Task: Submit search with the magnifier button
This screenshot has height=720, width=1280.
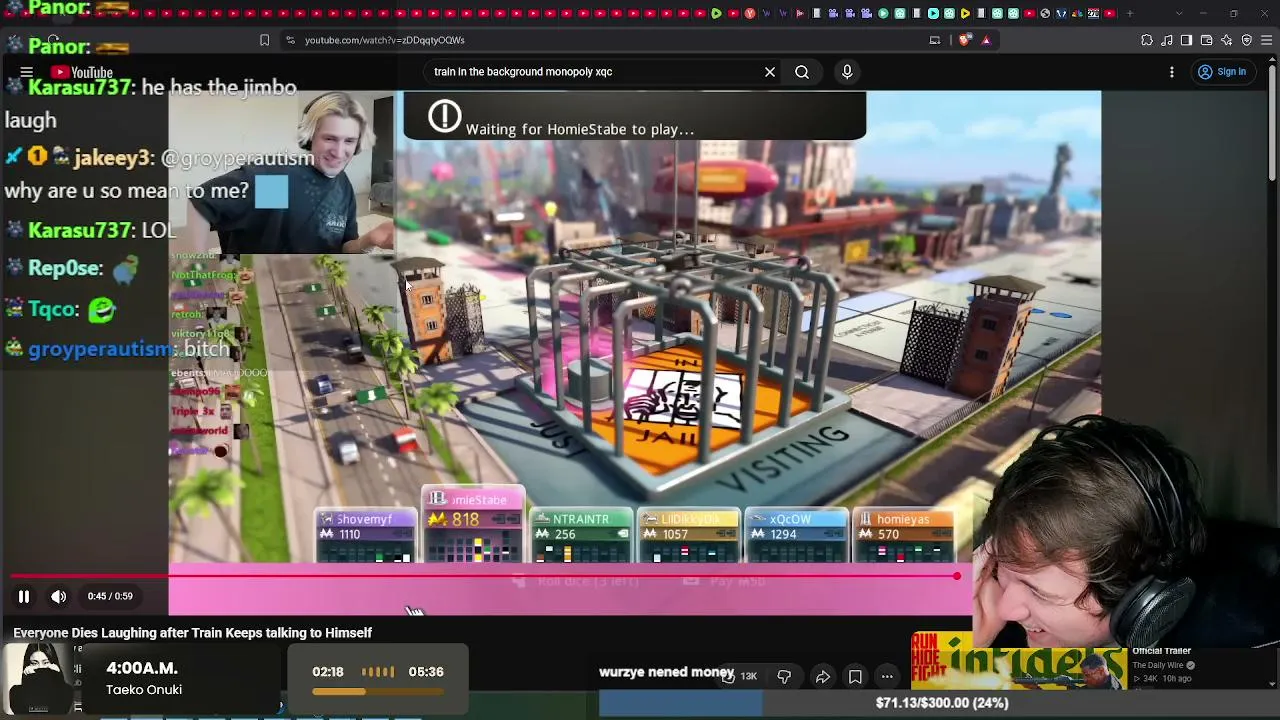Action: coord(802,72)
